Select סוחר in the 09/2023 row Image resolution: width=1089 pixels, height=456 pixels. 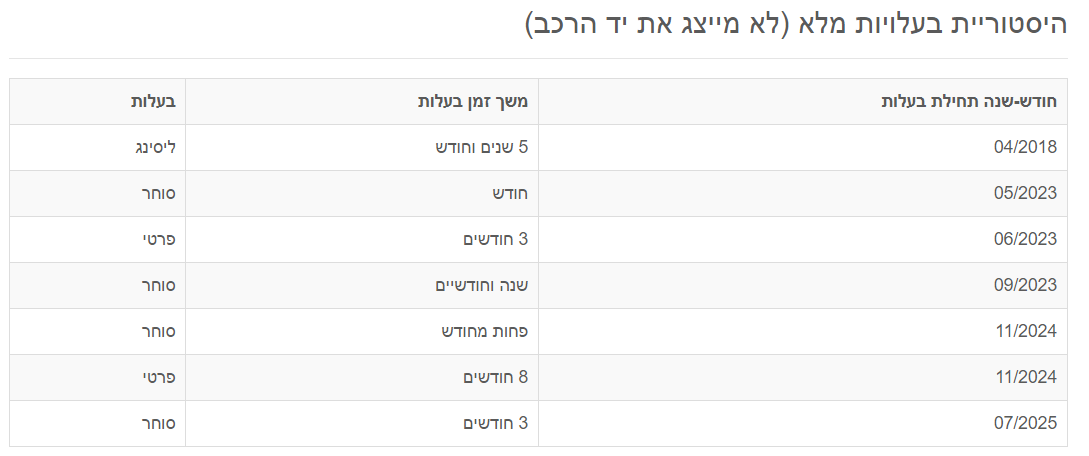point(159,286)
